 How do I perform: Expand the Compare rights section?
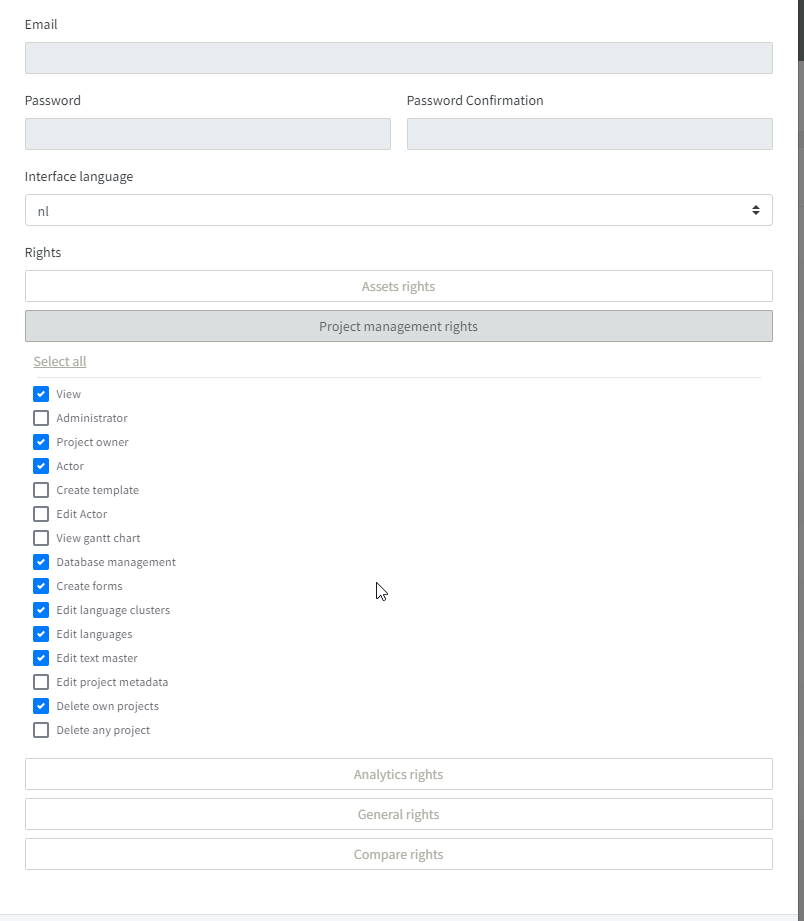tap(398, 854)
